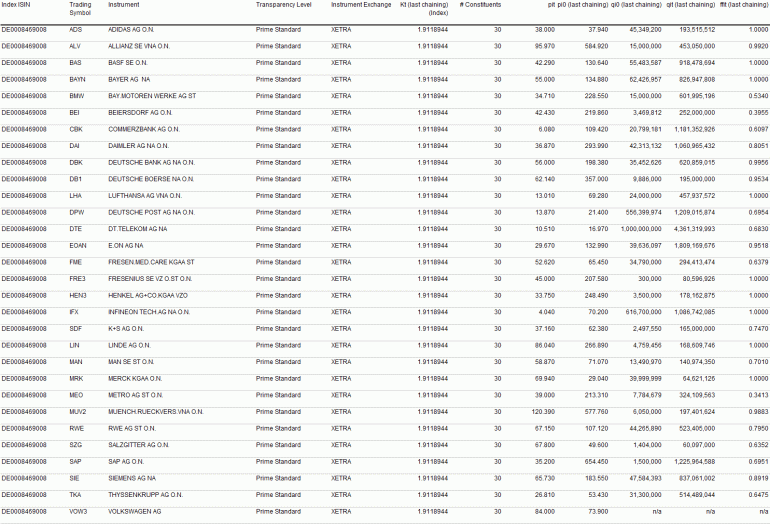Click the 577.760 pi0 value

point(596,412)
